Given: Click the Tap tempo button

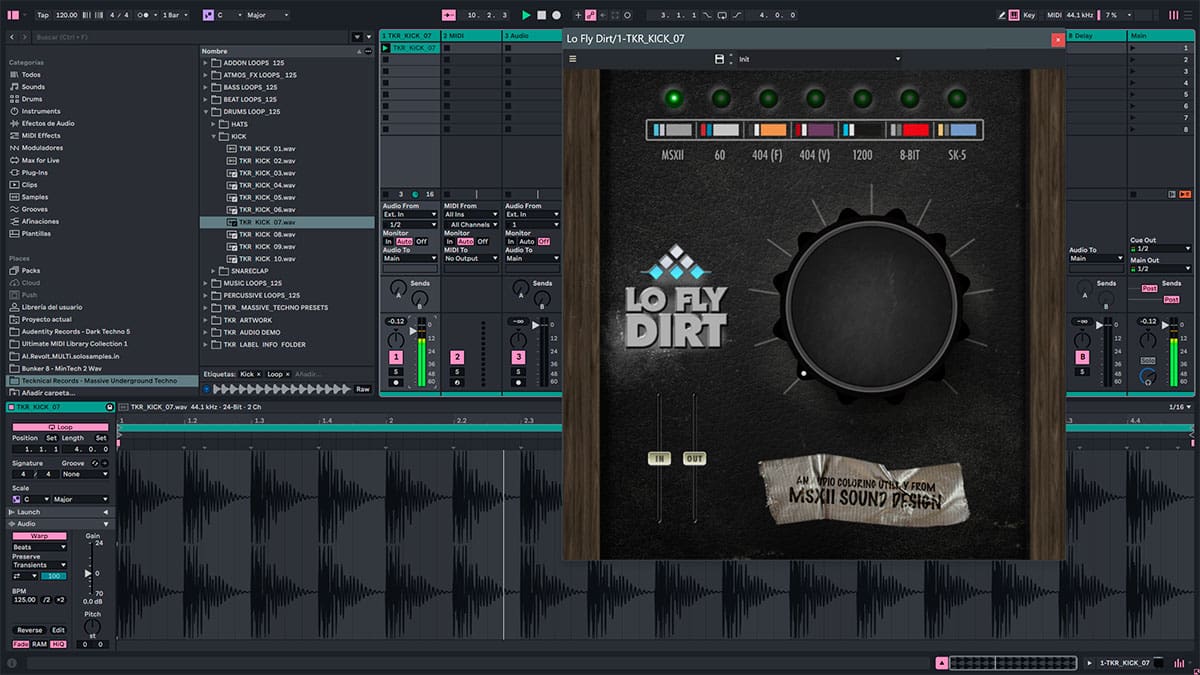Looking at the screenshot, I should (43, 15).
